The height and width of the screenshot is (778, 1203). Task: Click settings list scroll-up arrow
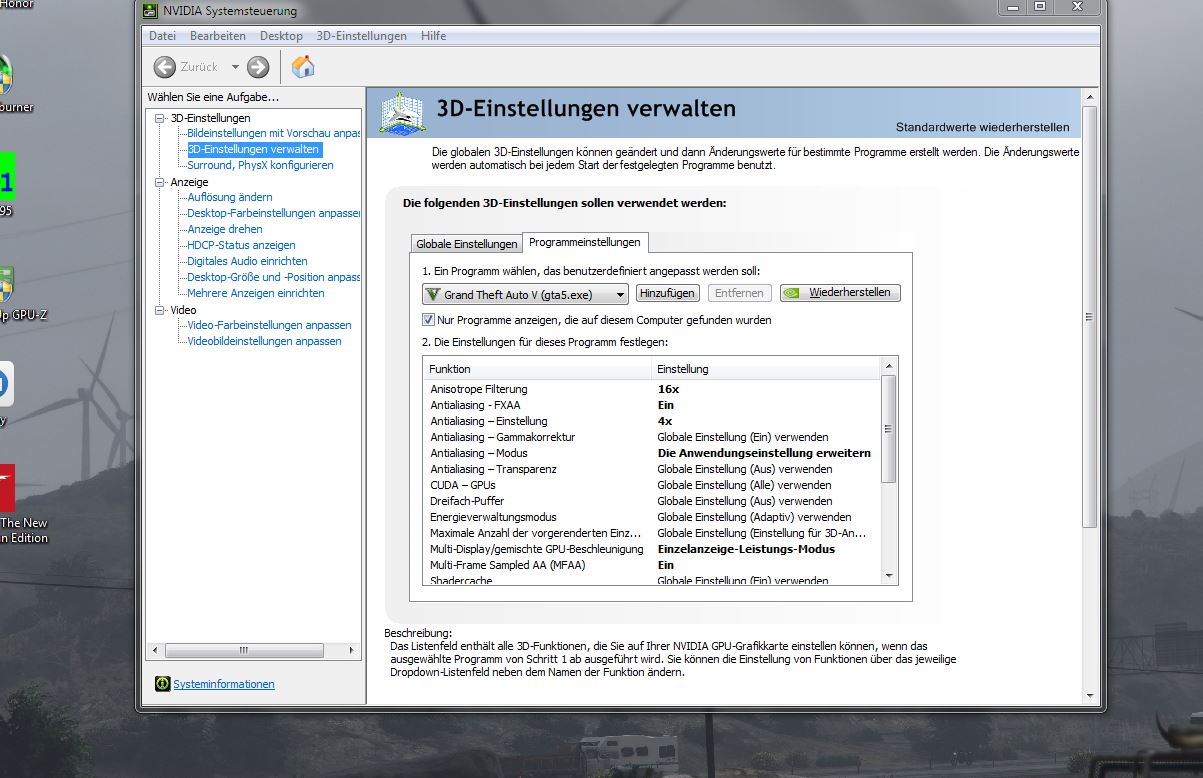888,366
